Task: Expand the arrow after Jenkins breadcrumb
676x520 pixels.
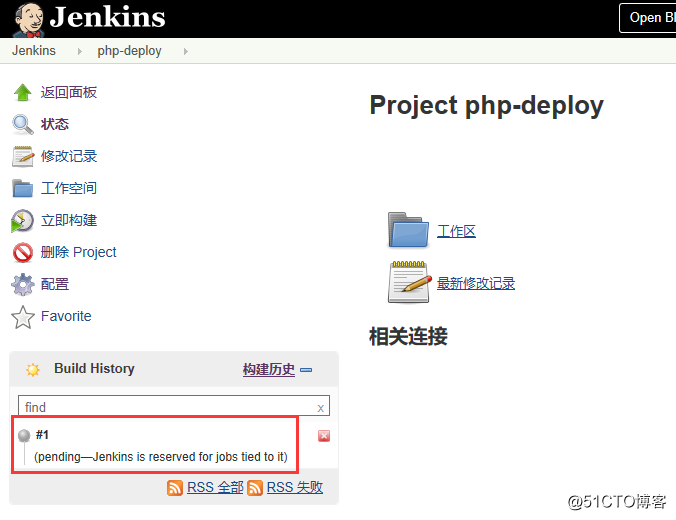Action: pos(79,51)
